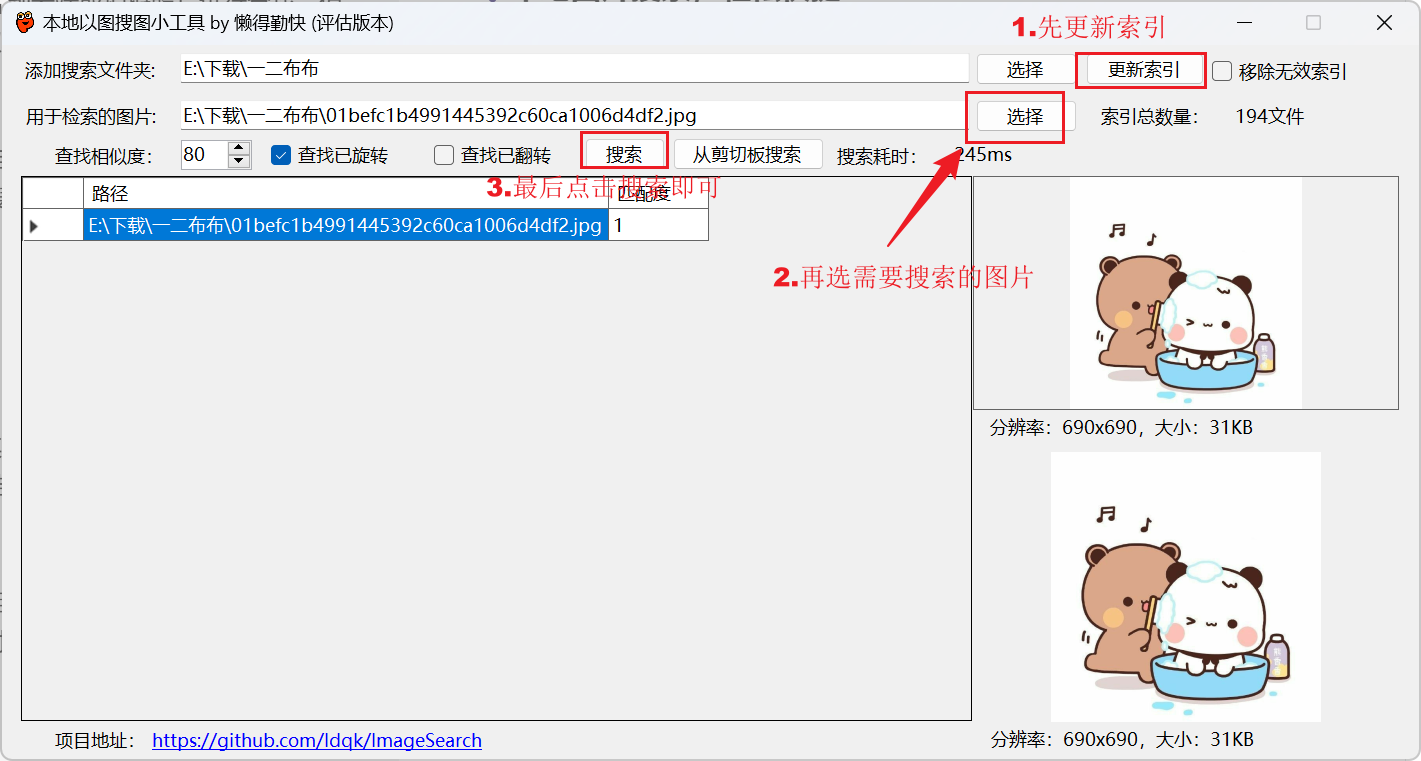Click the 194文件 index count text
Image resolution: width=1421 pixels, height=761 pixels.
1270,117
